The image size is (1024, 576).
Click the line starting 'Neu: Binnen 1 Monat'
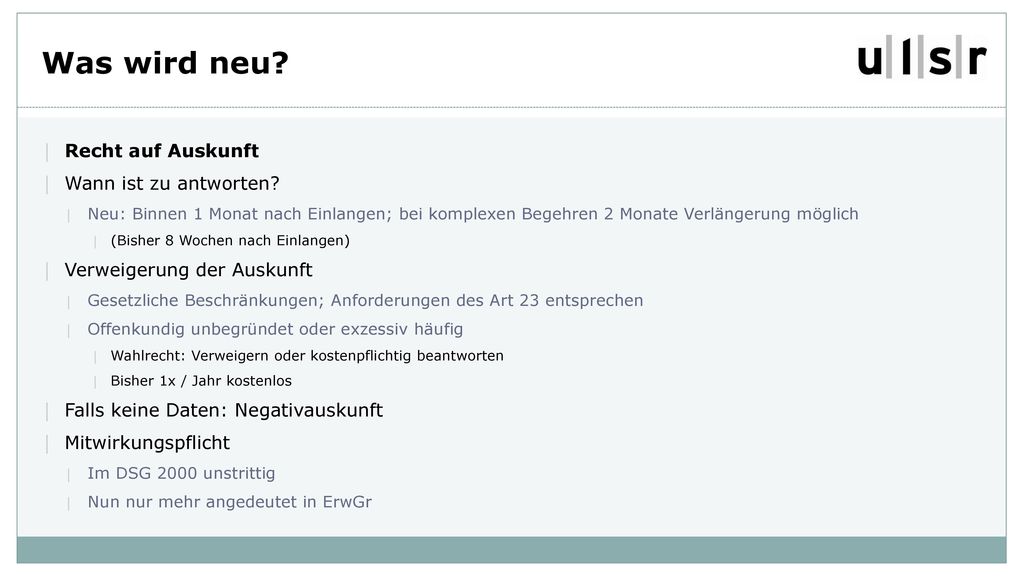473,214
